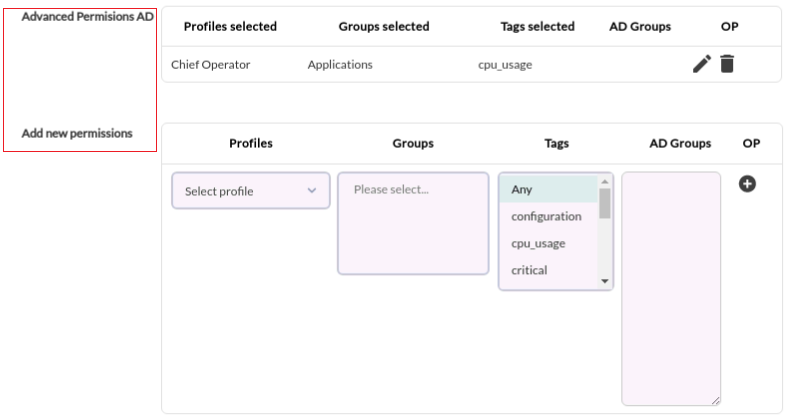Click the Tags list down arrow

point(605,281)
